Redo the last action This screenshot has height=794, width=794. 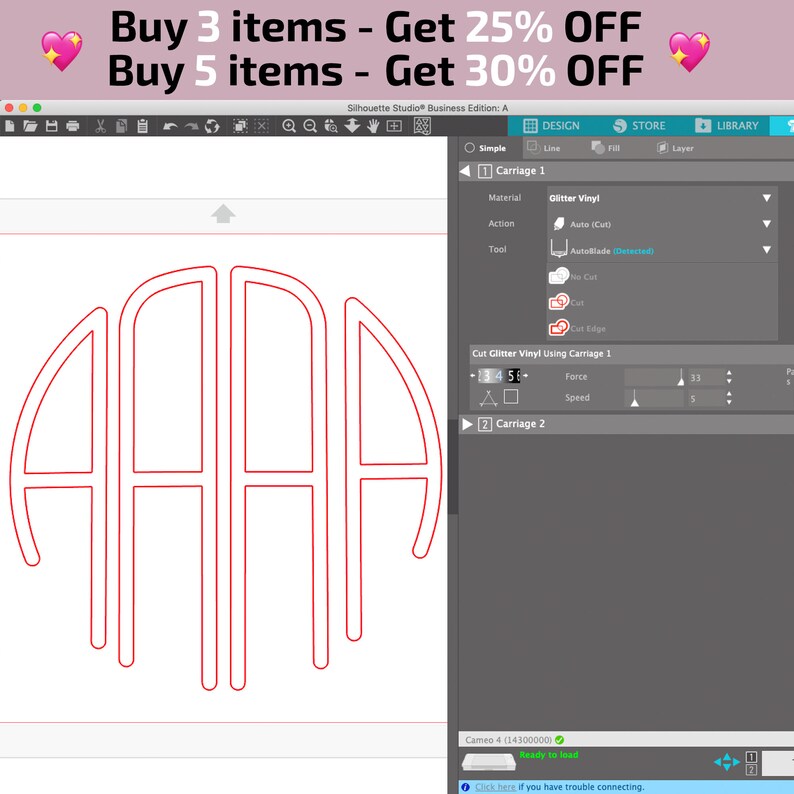point(191,126)
